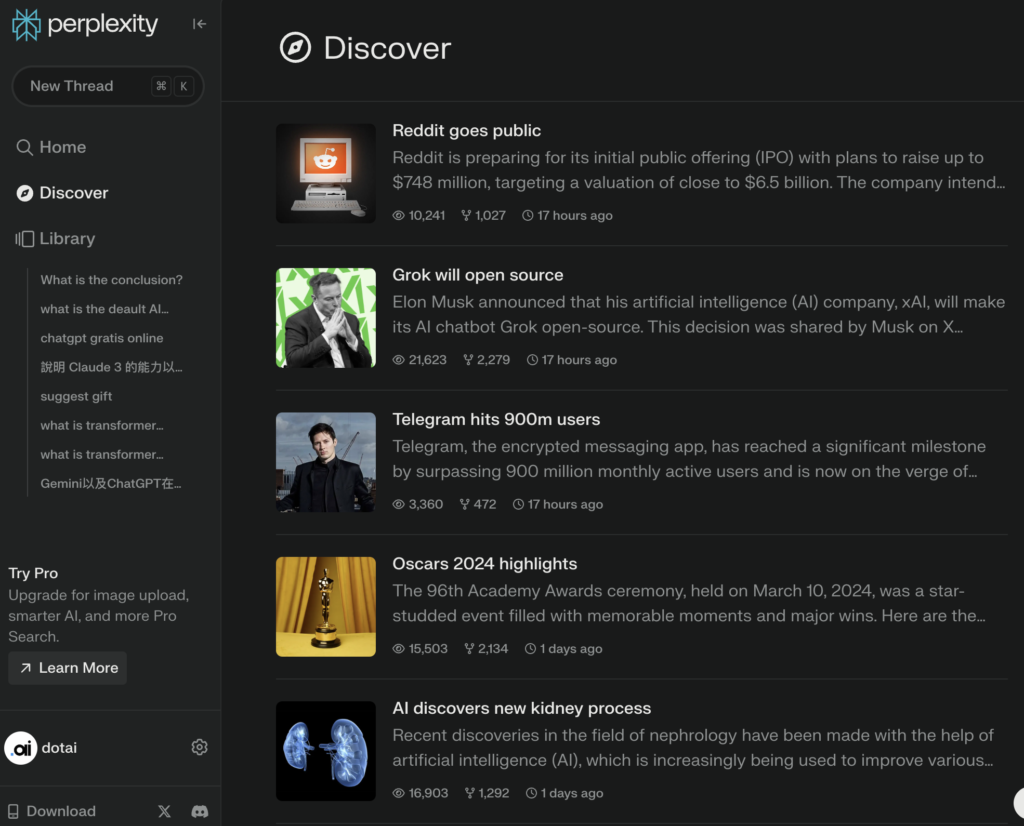Click the clock icon on Oscars story
Image resolution: width=1024 pixels, height=826 pixels.
530,648
